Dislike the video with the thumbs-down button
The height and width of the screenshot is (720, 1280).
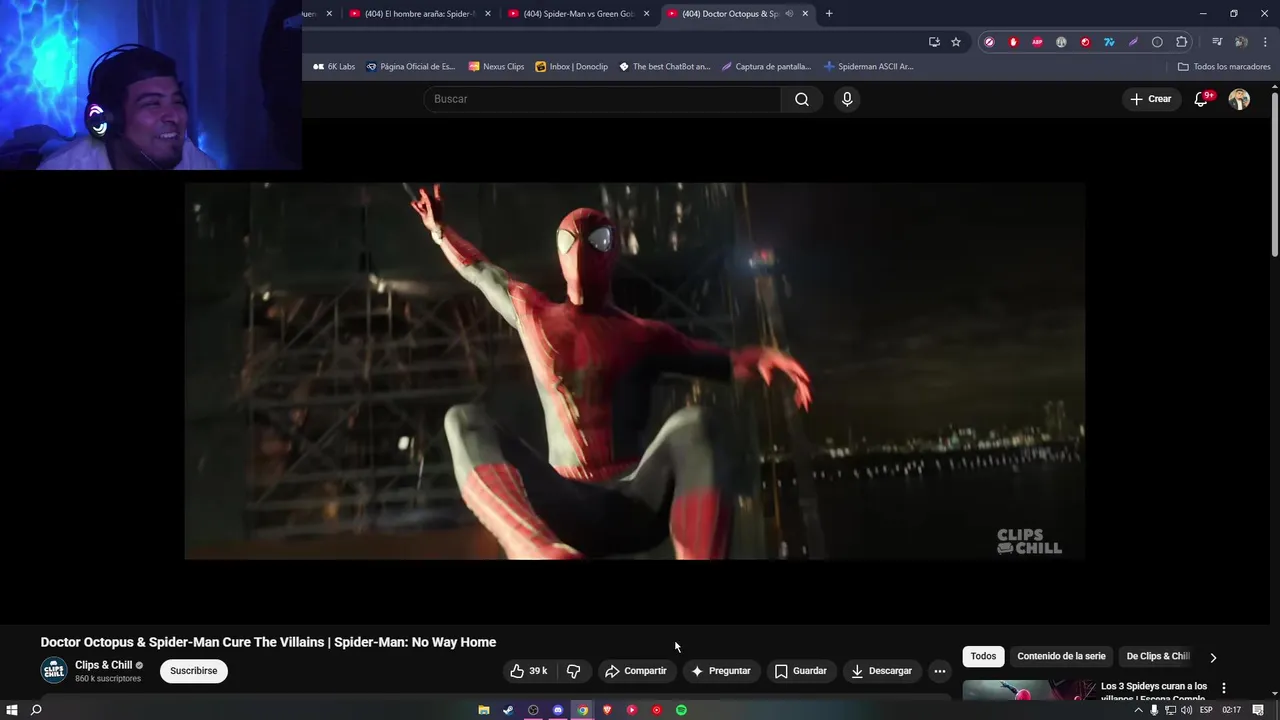coord(574,671)
